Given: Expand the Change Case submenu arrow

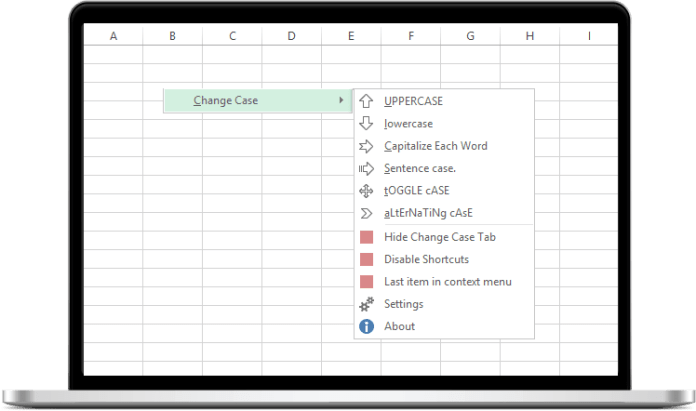Looking at the screenshot, I should (x=342, y=100).
